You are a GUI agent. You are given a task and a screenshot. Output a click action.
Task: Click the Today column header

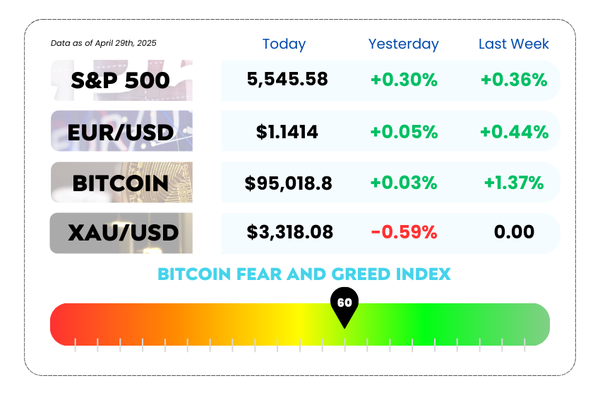pyautogui.click(x=284, y=44)
